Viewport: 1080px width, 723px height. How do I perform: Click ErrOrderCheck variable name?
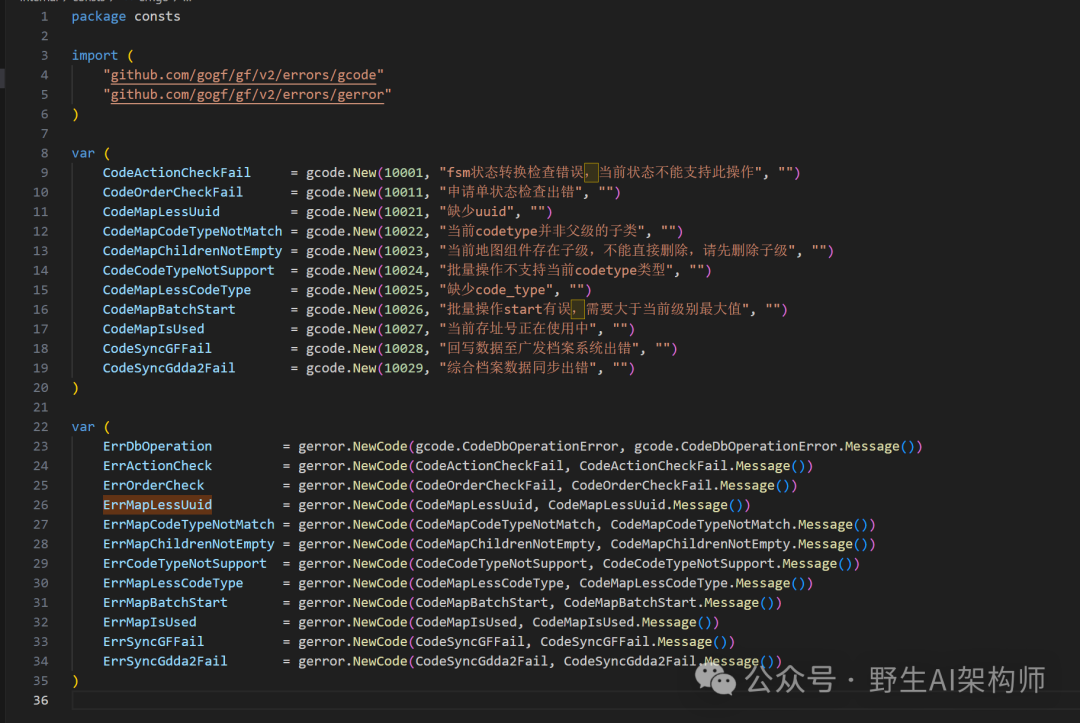[153, 485]
